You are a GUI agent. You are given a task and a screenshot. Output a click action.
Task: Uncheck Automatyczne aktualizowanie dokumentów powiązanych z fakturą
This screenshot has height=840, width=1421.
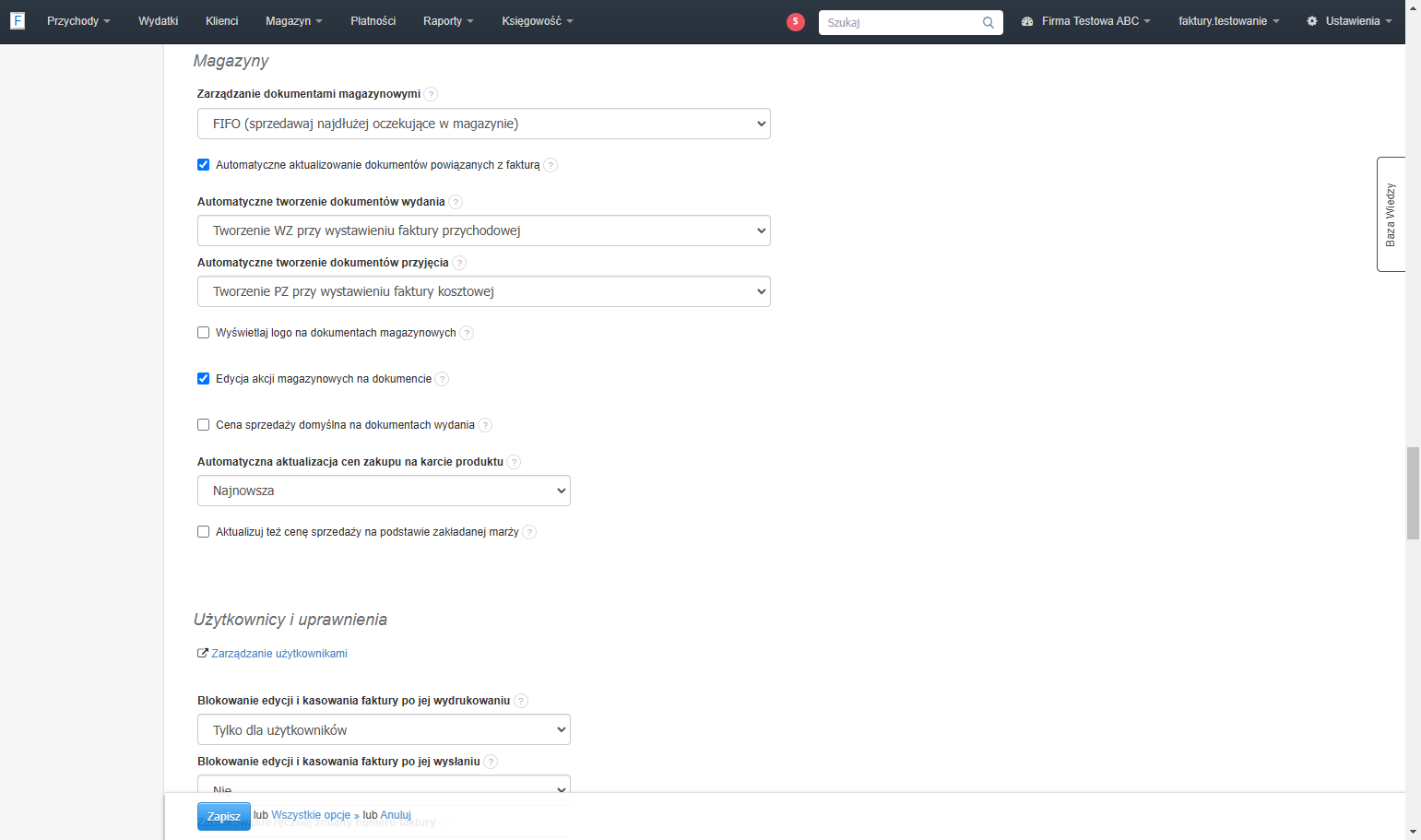coord(203,165)
